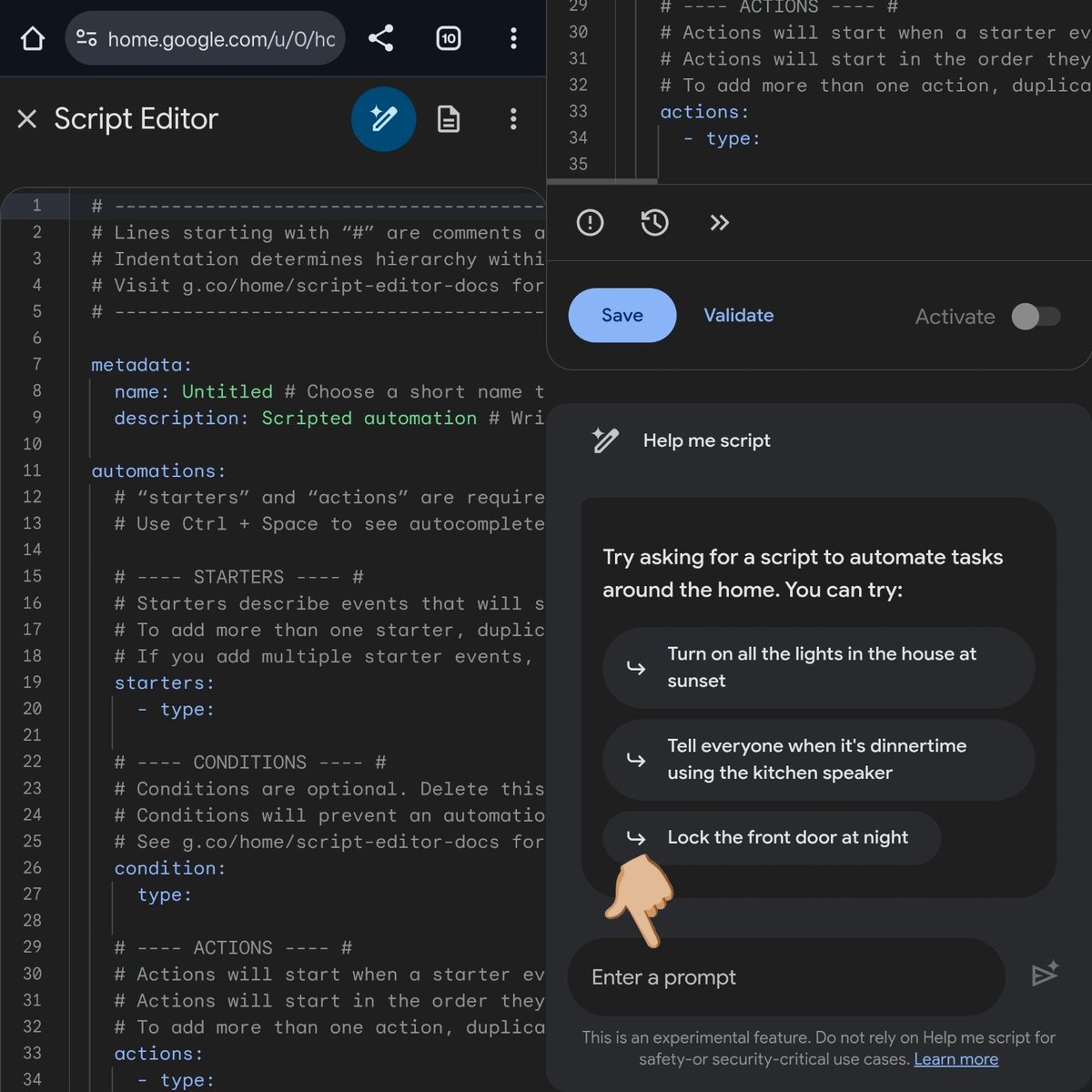Screen dimensions: 1092x1092
Task: Choose 'Tell everyone when it's dinnertime' suggestion
Action: point(818,759)
